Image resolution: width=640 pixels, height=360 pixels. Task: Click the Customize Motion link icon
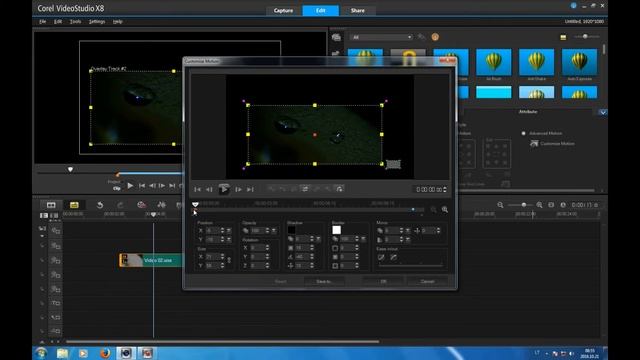click(534, 144)
